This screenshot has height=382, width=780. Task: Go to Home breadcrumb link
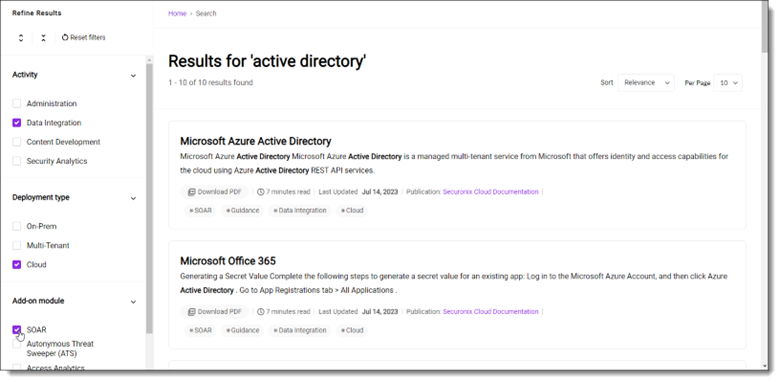point(177,13)
